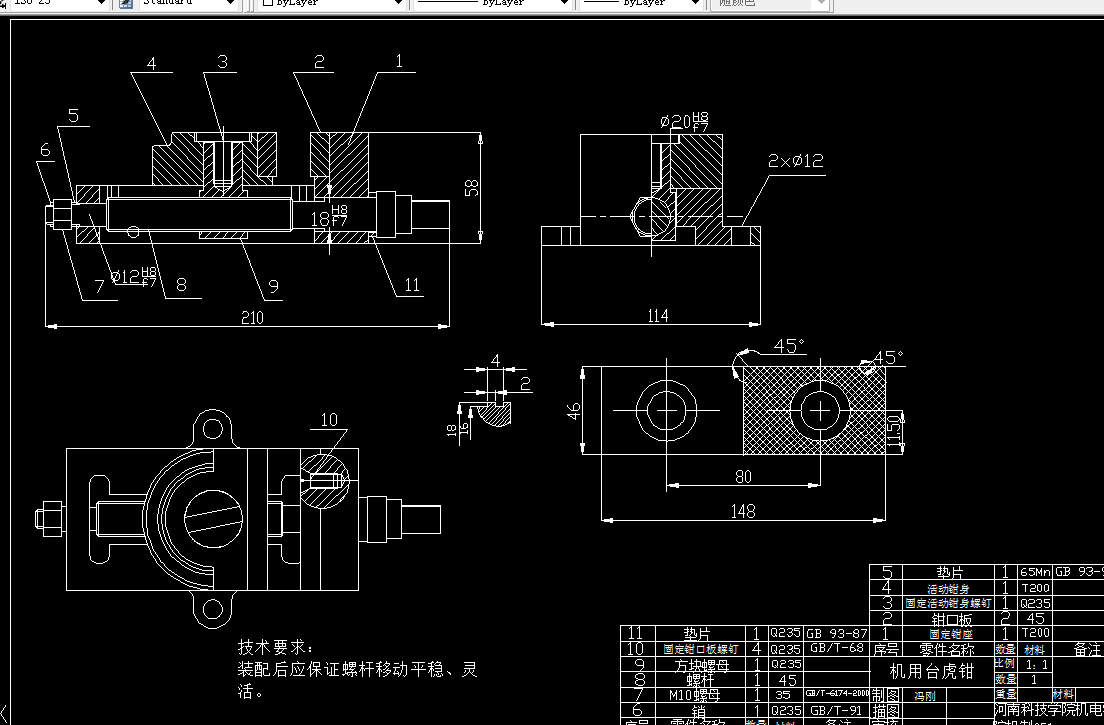Click the text style icon beside Standard
The image size is (1104, 725).
pyautogui.click(x=125, y=3)
